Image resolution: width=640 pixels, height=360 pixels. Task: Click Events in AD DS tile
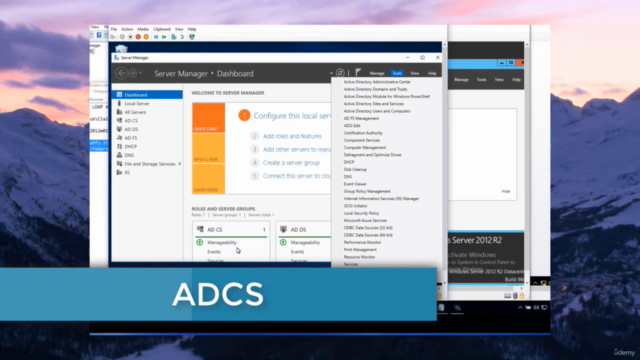click(297, 252)
